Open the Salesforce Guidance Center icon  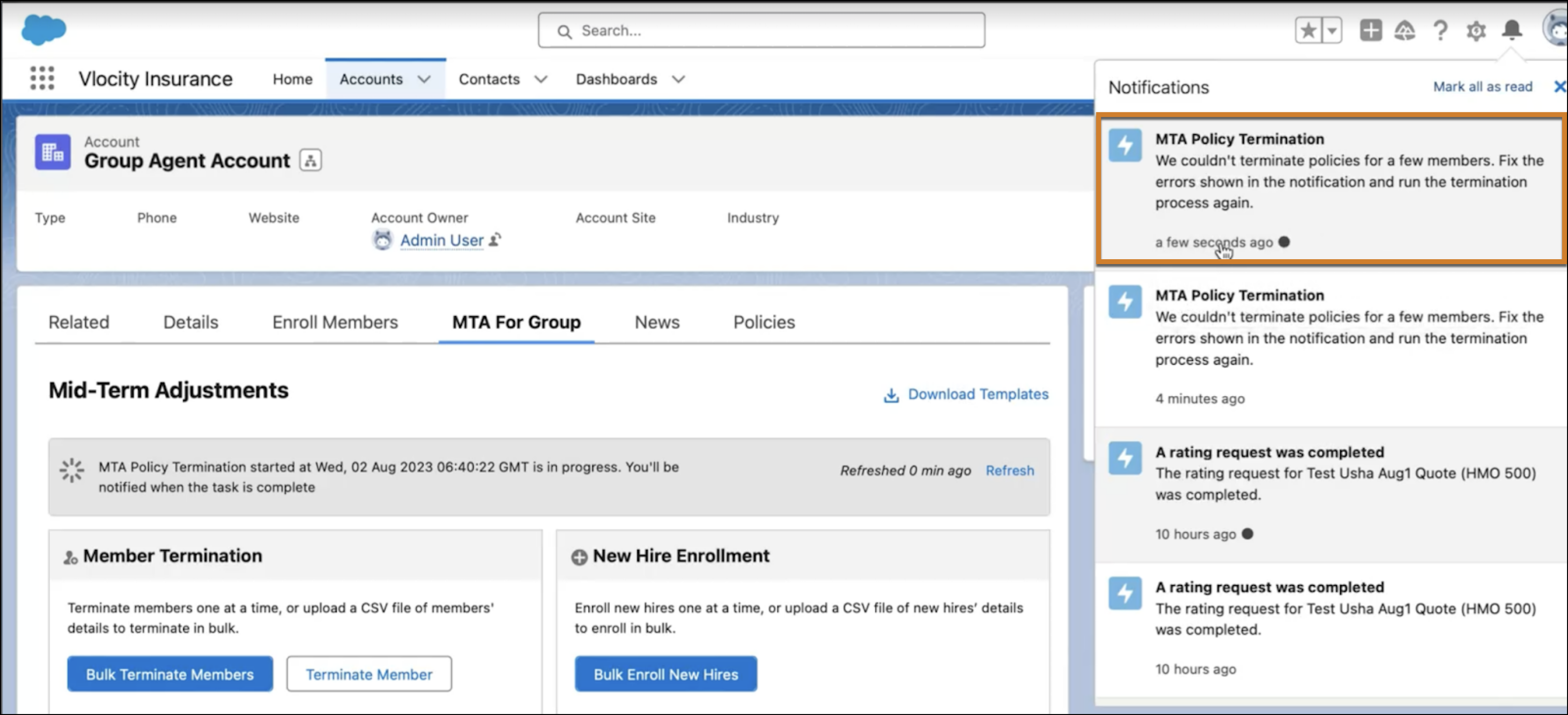click(x=1405, y=30)
